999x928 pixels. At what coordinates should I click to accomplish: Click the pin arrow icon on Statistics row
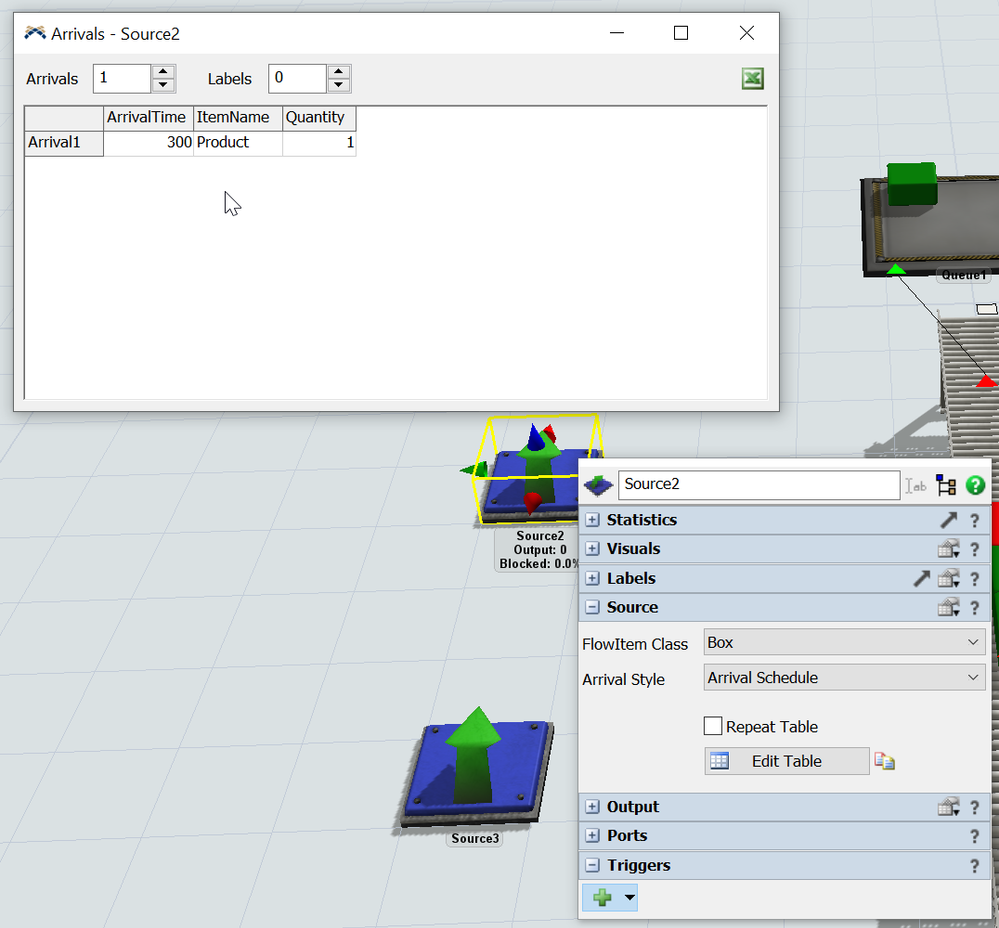coord(948,520)
